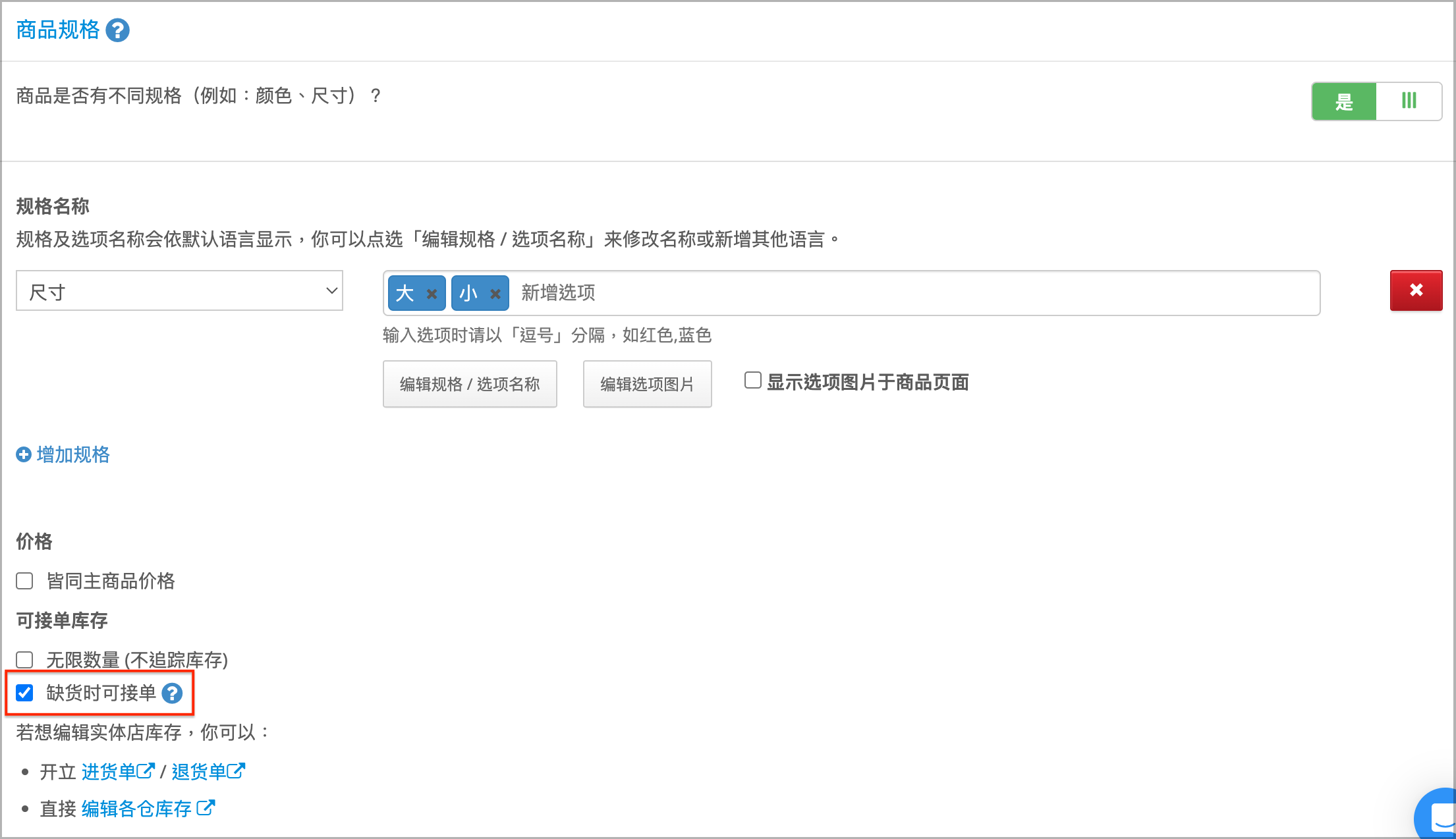Delete specification row with red X button

coord(1416,290)
